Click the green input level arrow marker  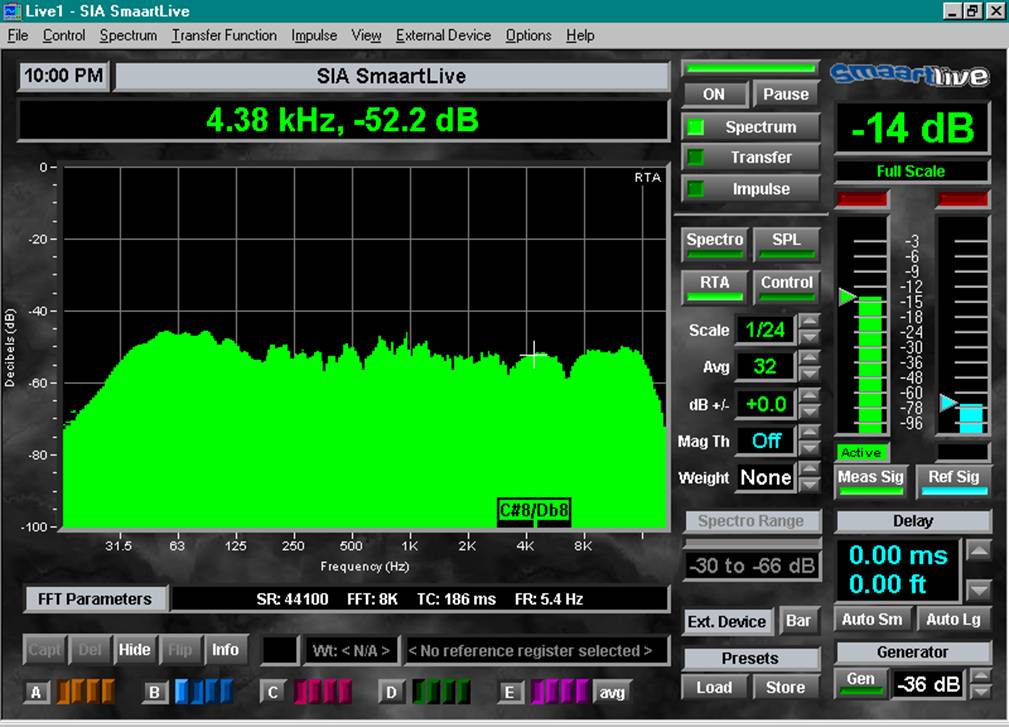tap(846, 297)
